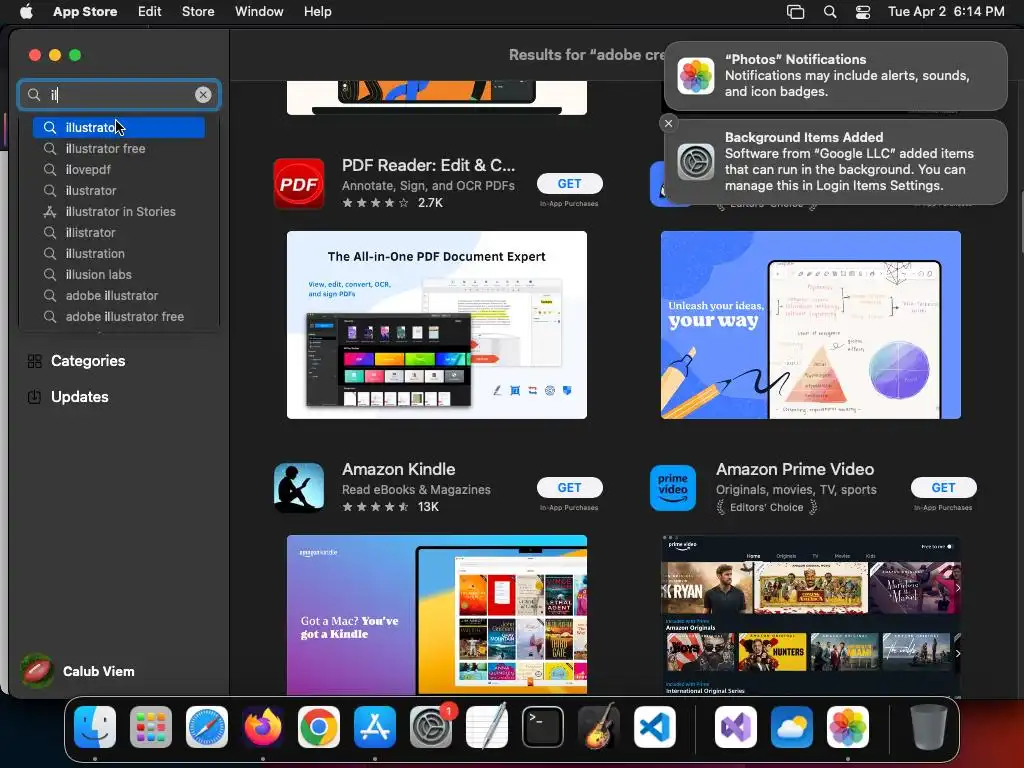Image resolution: width=1024 pixels, height=768 pixels.
Task: Select 'adobe illustrator free' suggestion
Action: [x=119, y=316]
